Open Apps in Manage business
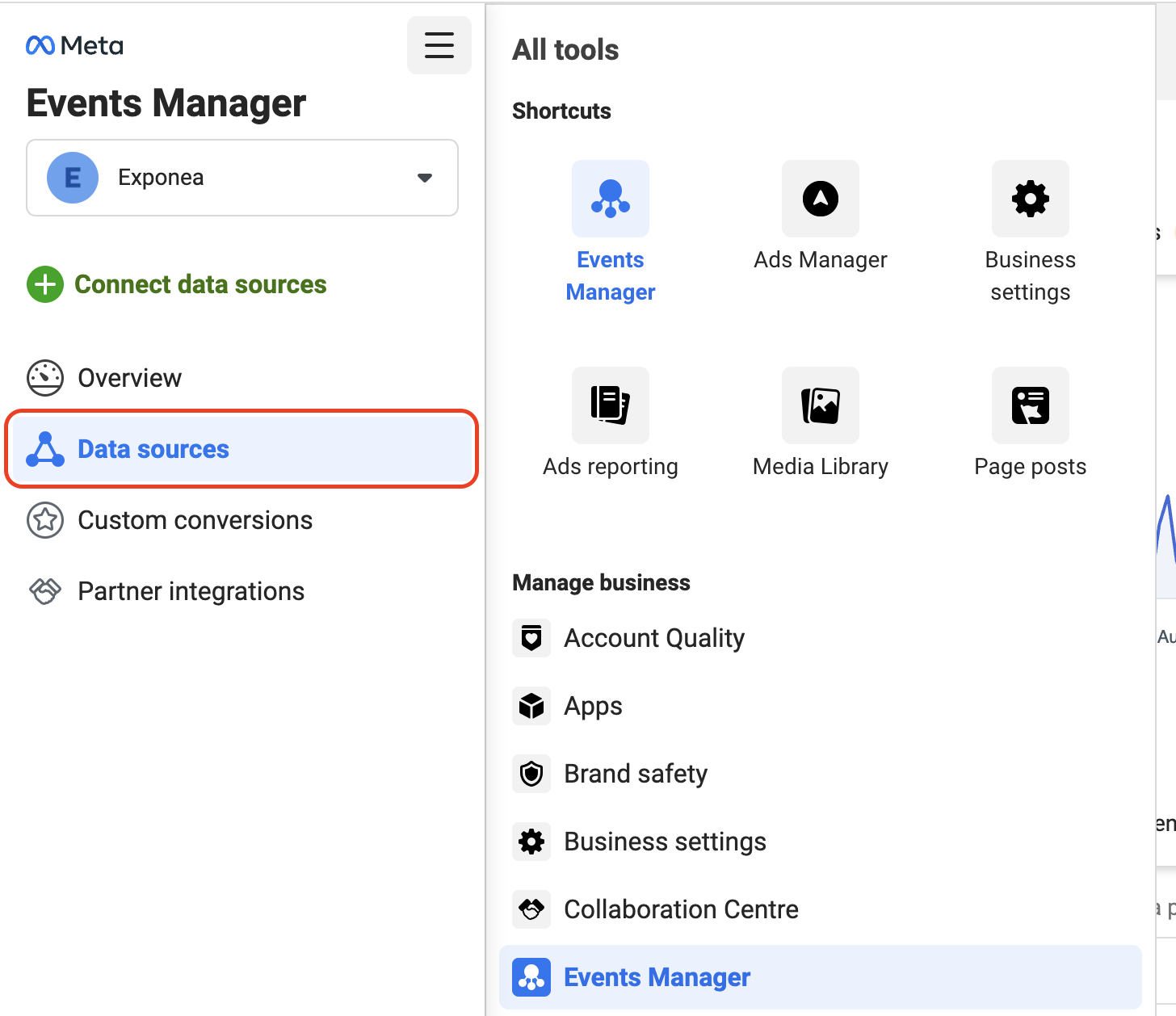The image size is (1176, 1016). [x=593, y=706]
